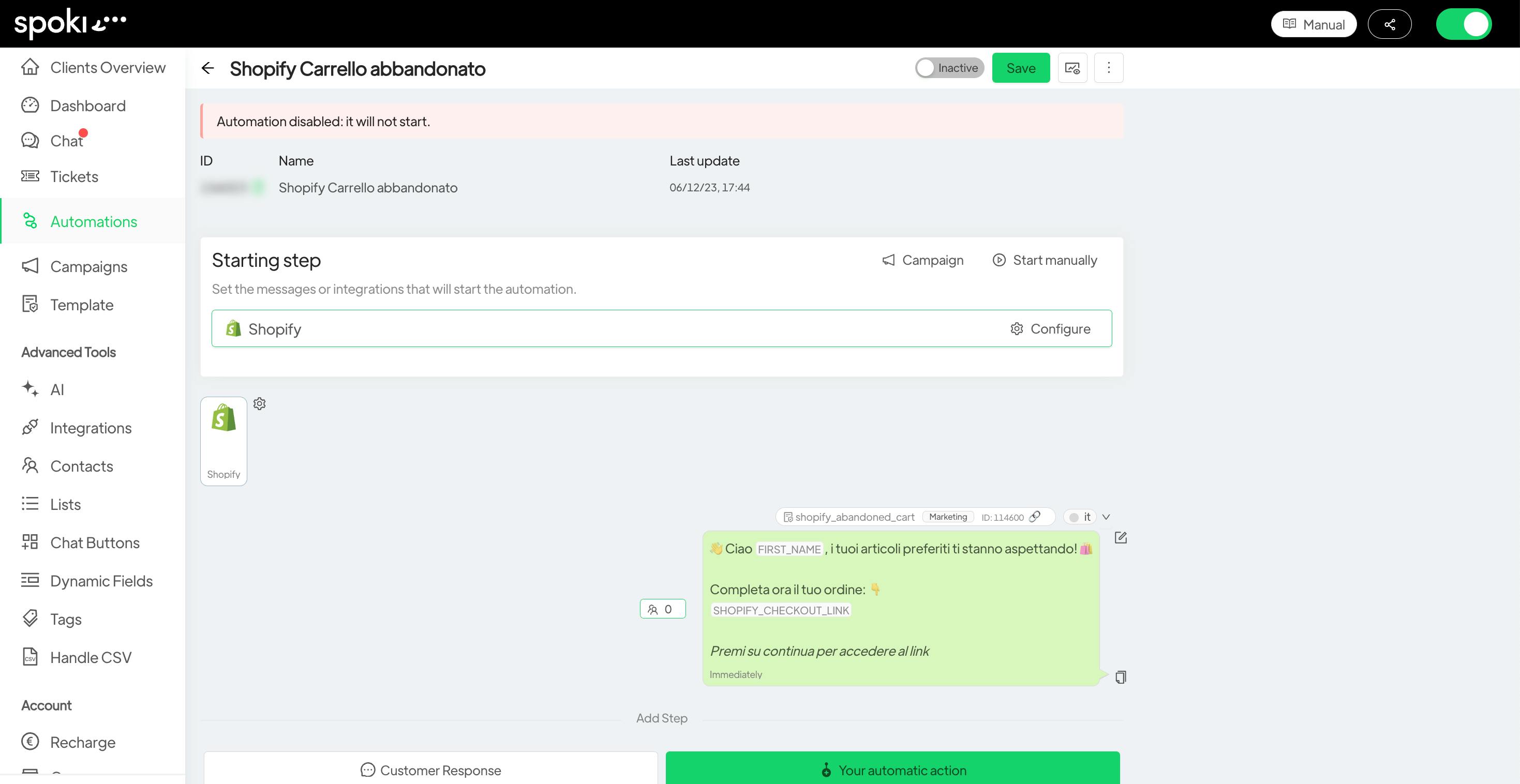Click the Marketing category badge
The image size is (1520, 784).
pyautogui.click(x=948, y=517)
